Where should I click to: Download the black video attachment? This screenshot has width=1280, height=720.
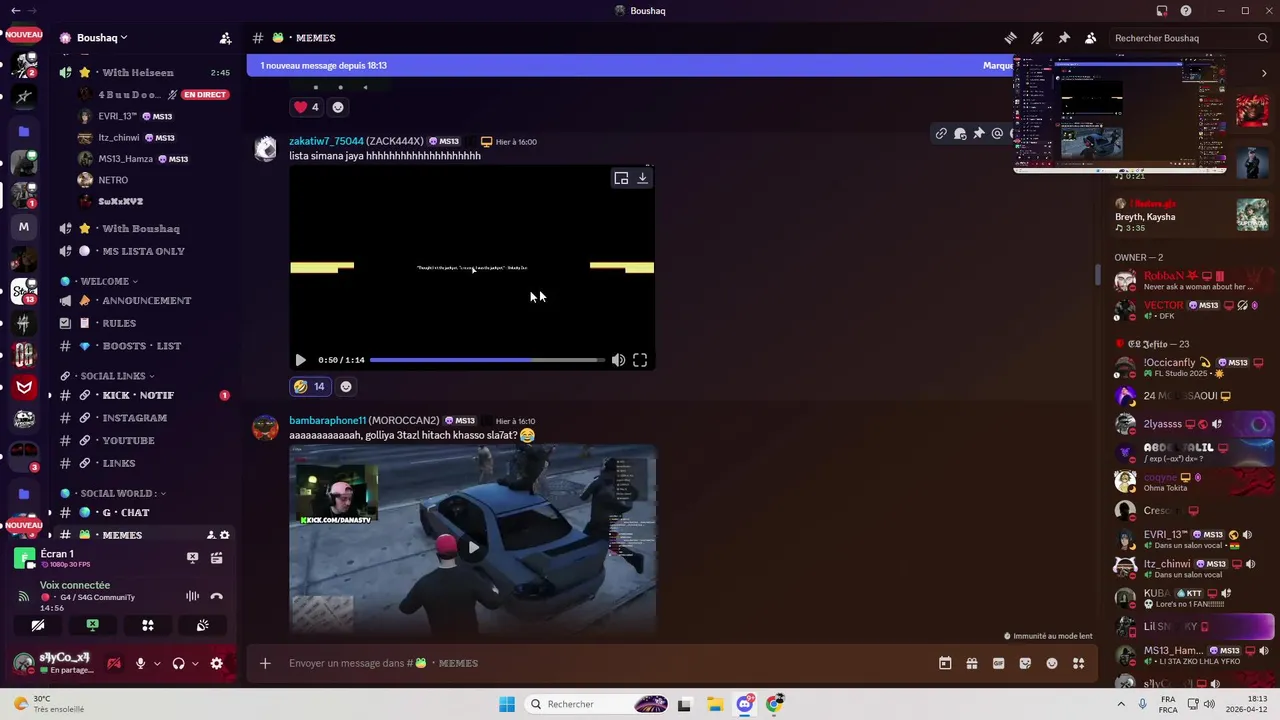643,178
